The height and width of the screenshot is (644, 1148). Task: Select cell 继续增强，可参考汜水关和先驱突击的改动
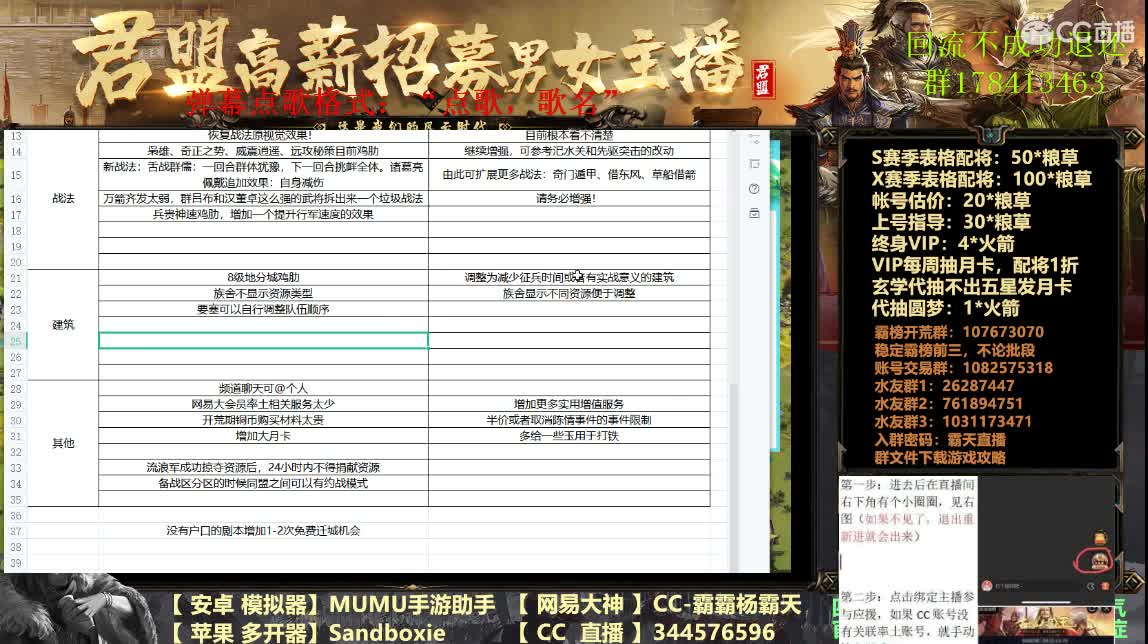point(569,151)
